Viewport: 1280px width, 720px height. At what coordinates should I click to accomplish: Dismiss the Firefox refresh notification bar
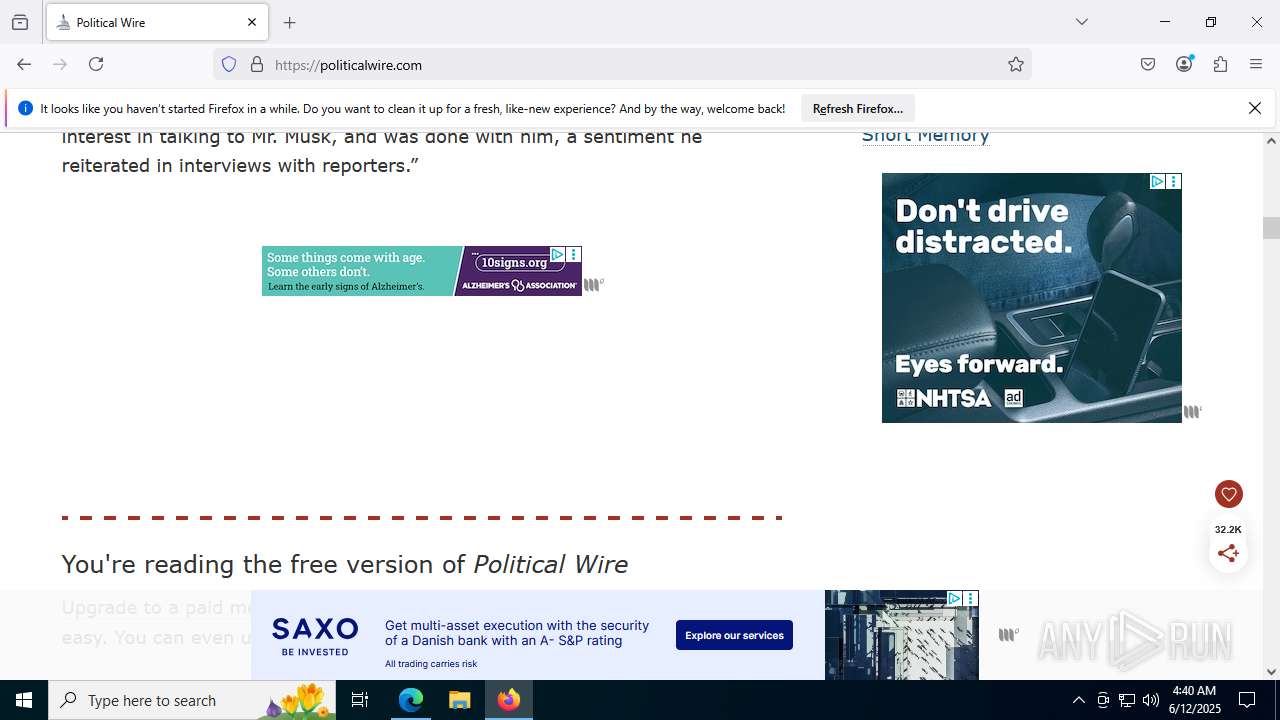tap(1255, 108)
